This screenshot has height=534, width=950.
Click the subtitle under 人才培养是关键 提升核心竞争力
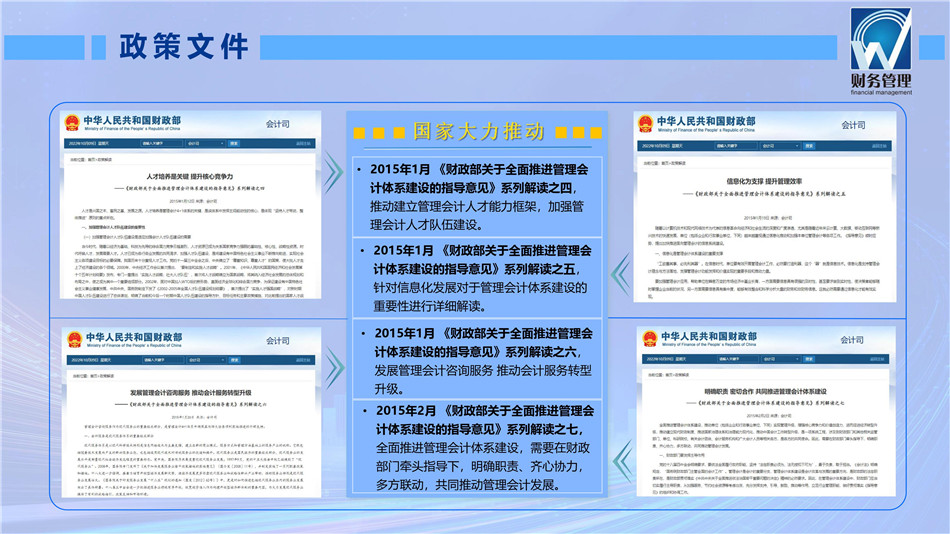190,189
